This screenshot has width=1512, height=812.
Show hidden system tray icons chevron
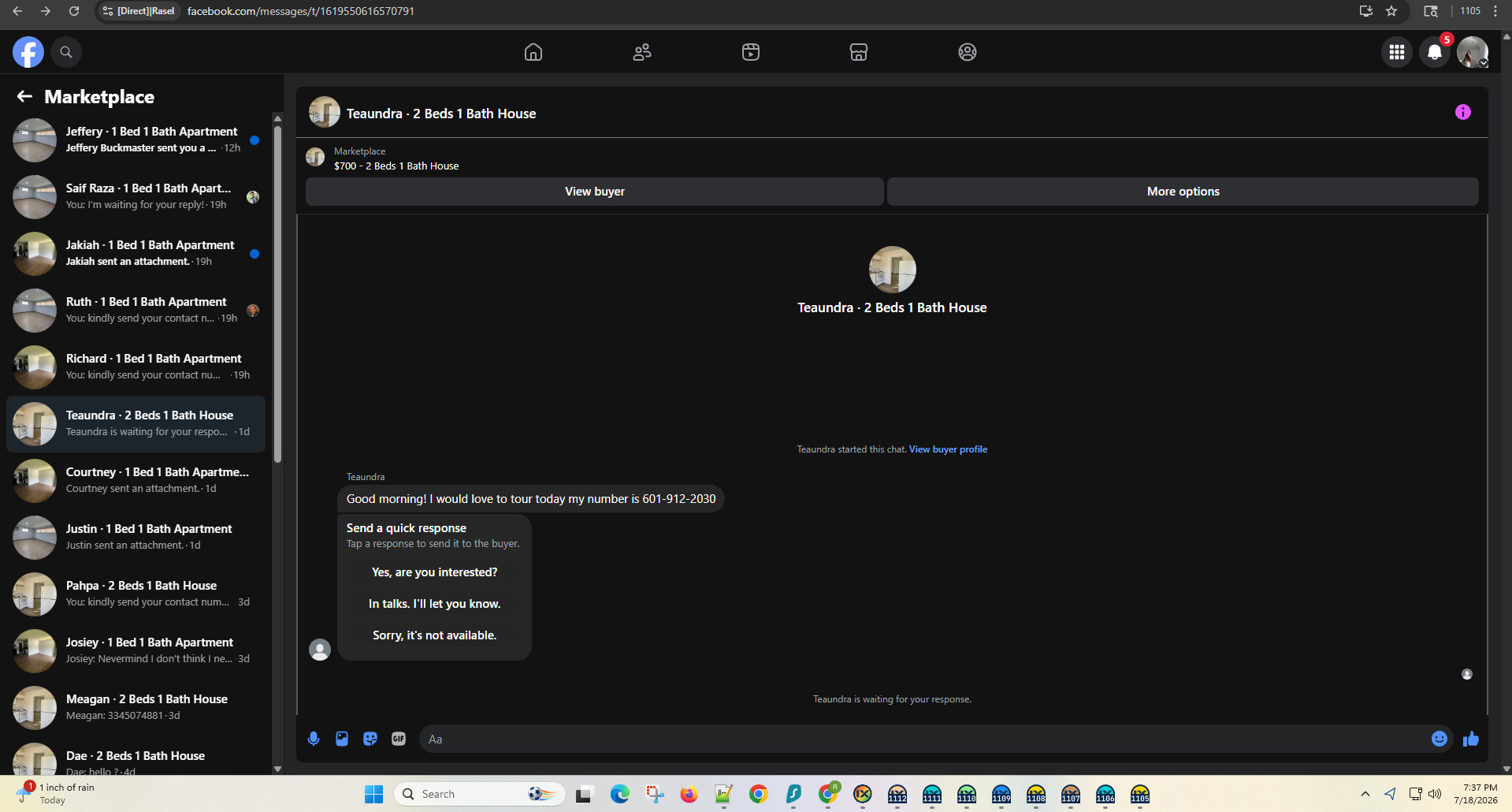[x=1365, y=794]
